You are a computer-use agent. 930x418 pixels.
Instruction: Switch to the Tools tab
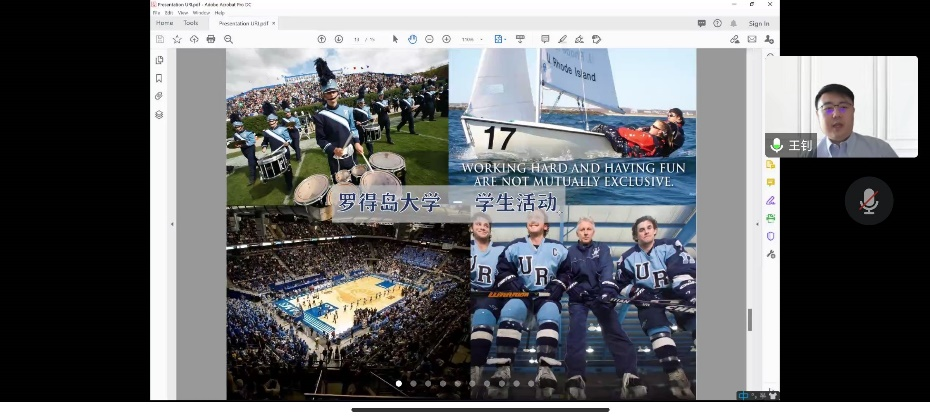pyautogui.click(x=190, y=23)
